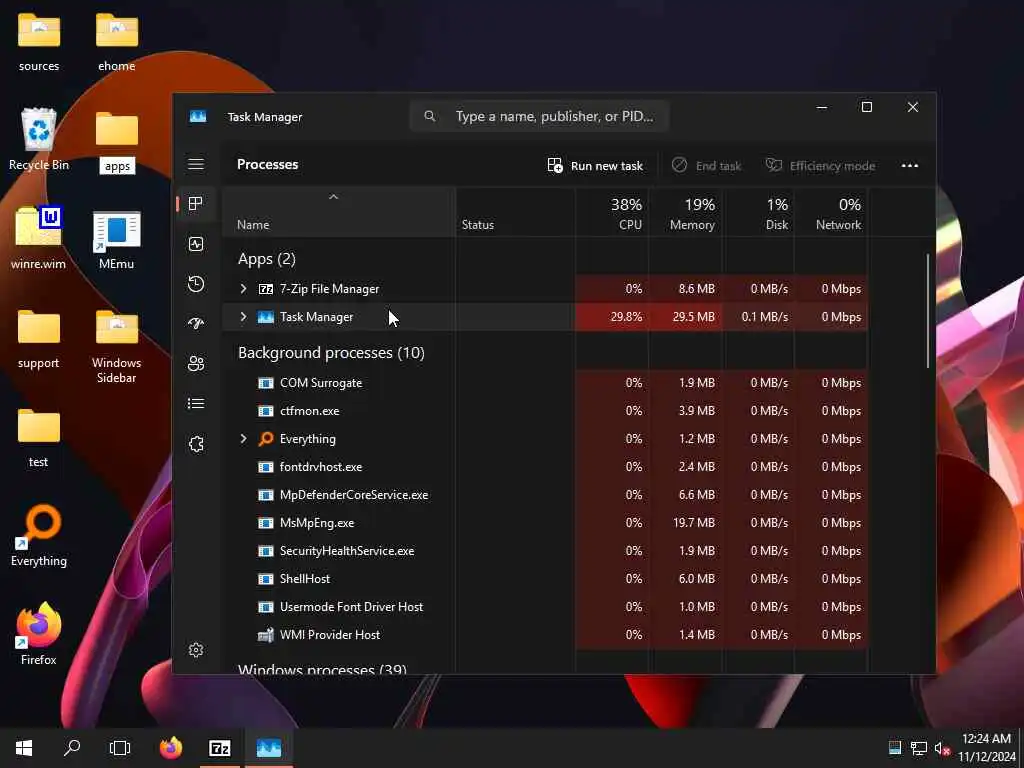Select the MEmu desktop shortcut
Viewport: 1024px width, 768px height.
(116, 240)
